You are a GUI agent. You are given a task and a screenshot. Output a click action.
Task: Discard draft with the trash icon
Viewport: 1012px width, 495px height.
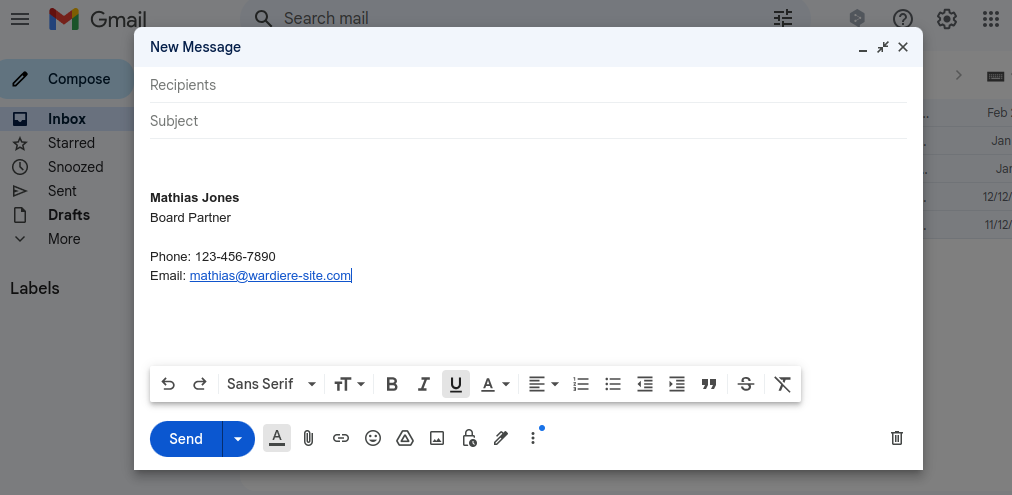tap(897, 438)
